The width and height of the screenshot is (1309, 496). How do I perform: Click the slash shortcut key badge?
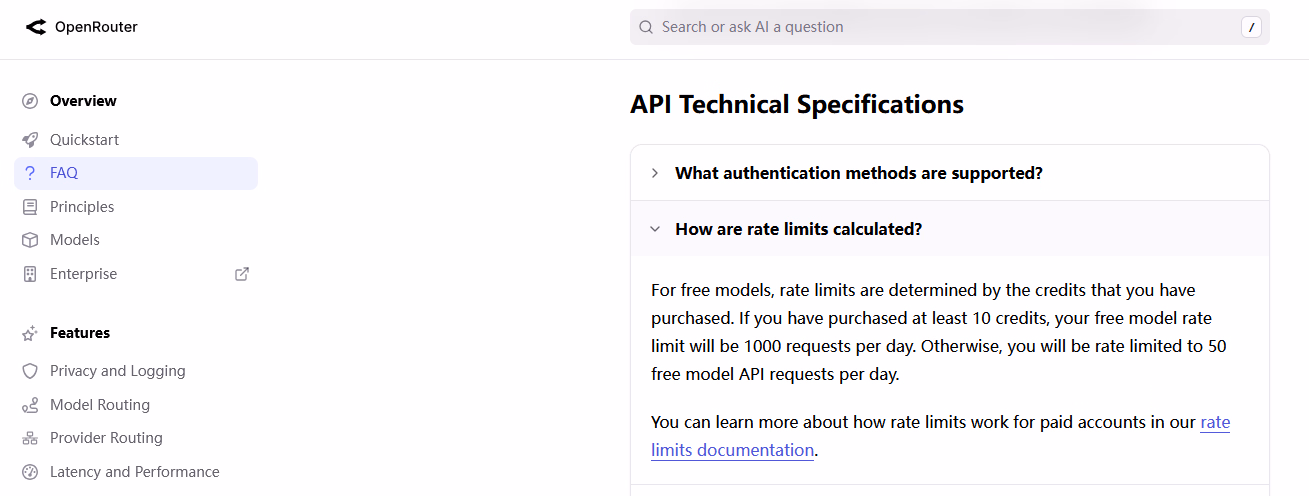click(1251, 27)
